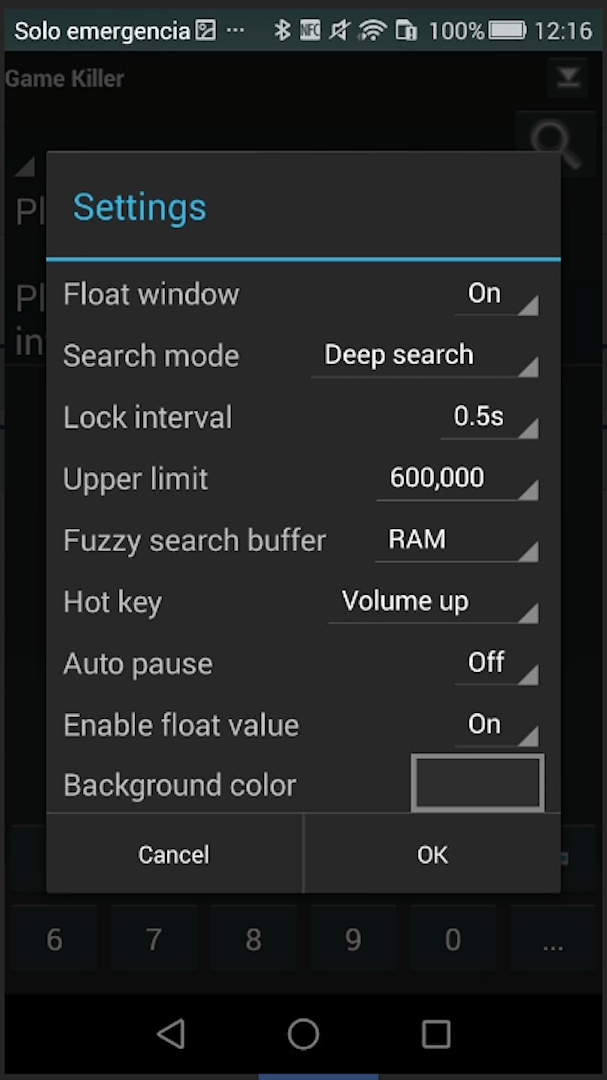Tap the Android back navigation icon

coord(171,1033)
